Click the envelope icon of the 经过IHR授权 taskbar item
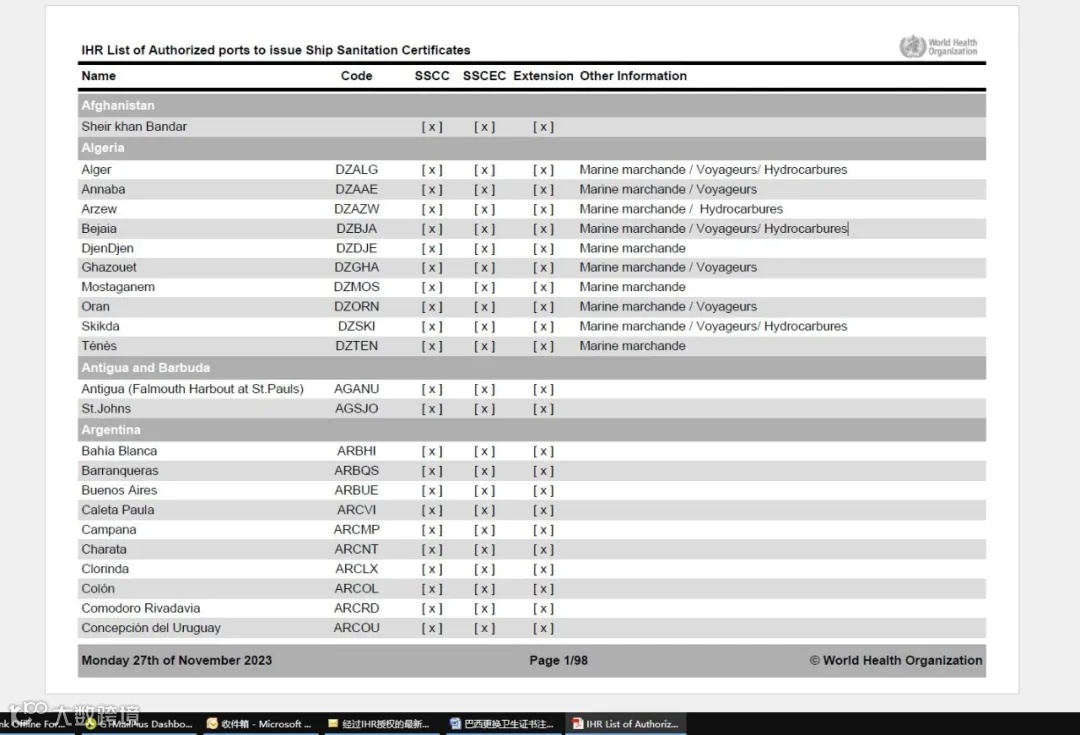Image resolution: width=1080 pixels, height=735 pixels. [x=333, y=723]
